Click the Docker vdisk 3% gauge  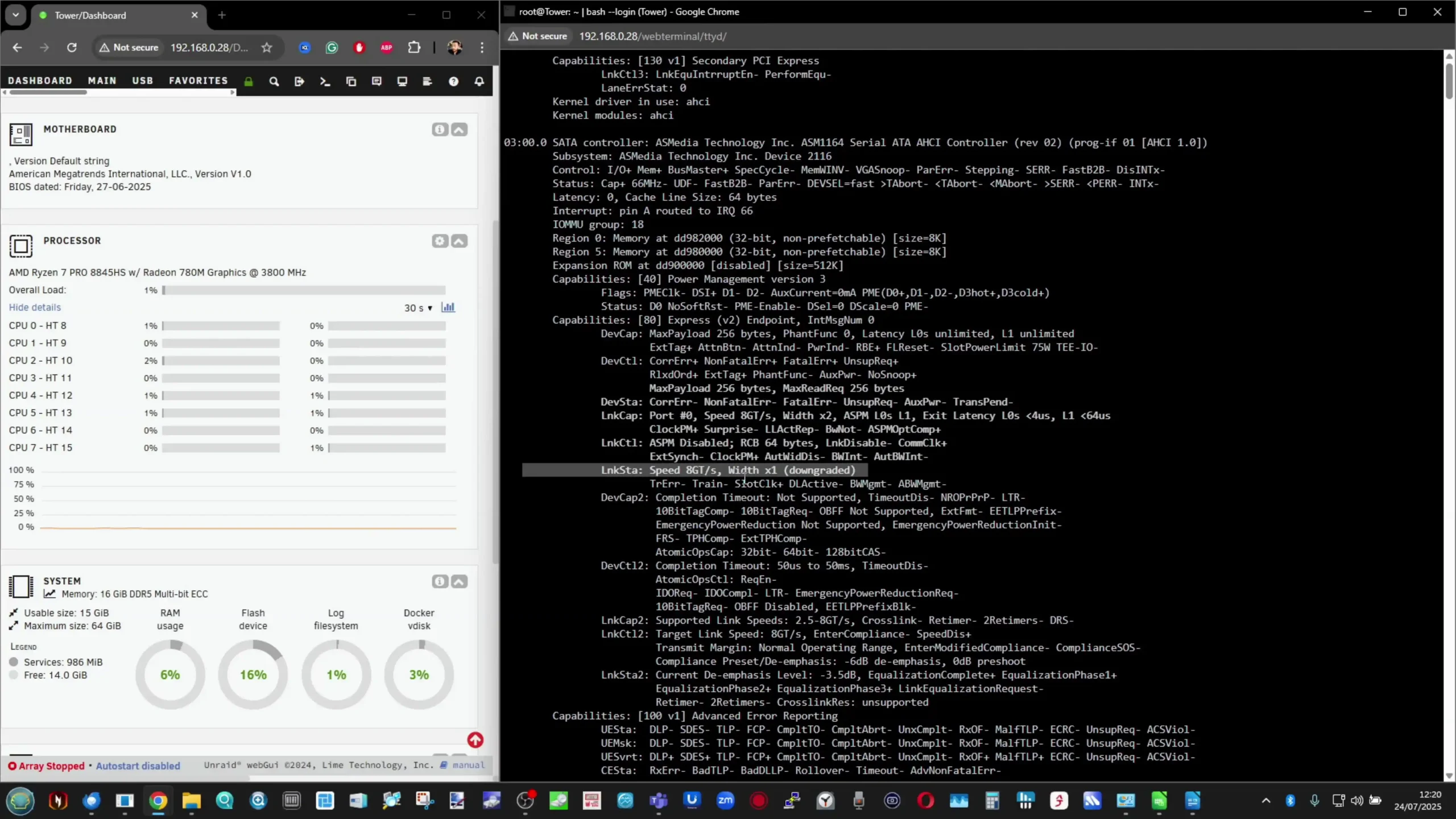pos(419,675)
